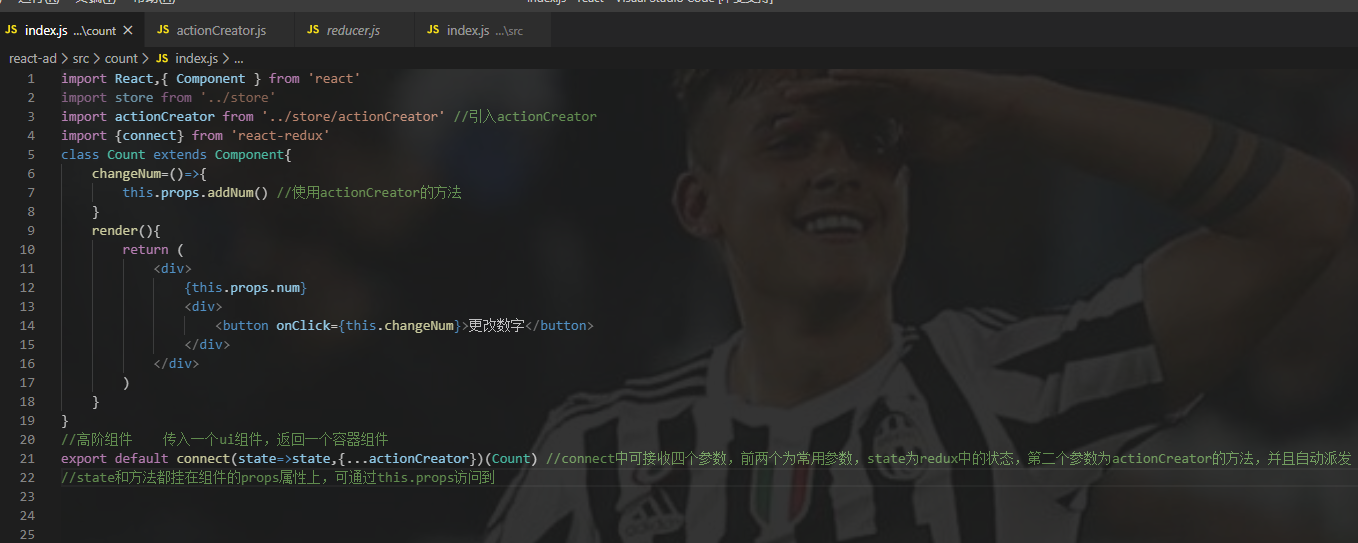Expand the breadcrumb ellipsis symbol list
Viewport: 1358px width, 543px height.
point(238,59)
